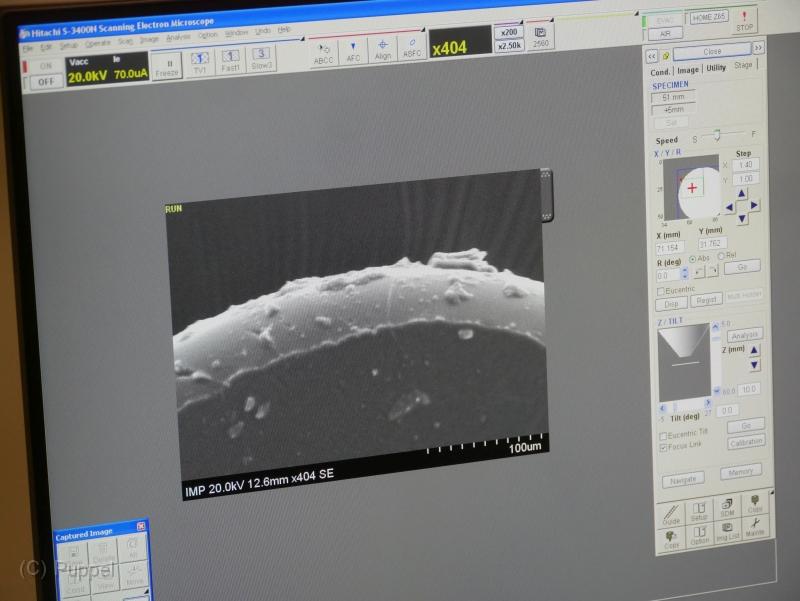Screen dimensions: 800x601
Task: Raise Z with up arrow
Action: point(754,349)
